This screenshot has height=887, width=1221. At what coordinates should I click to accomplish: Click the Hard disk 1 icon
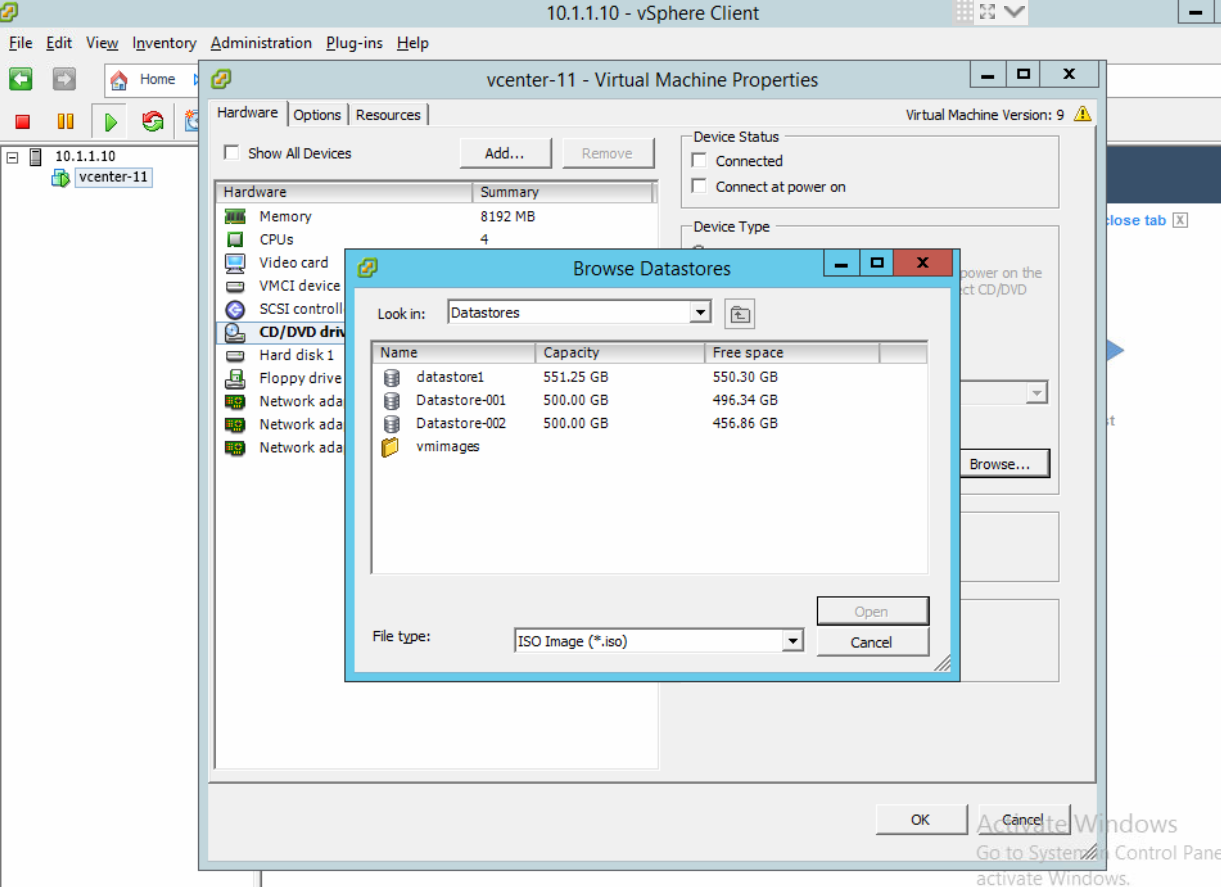pos(235,356)
